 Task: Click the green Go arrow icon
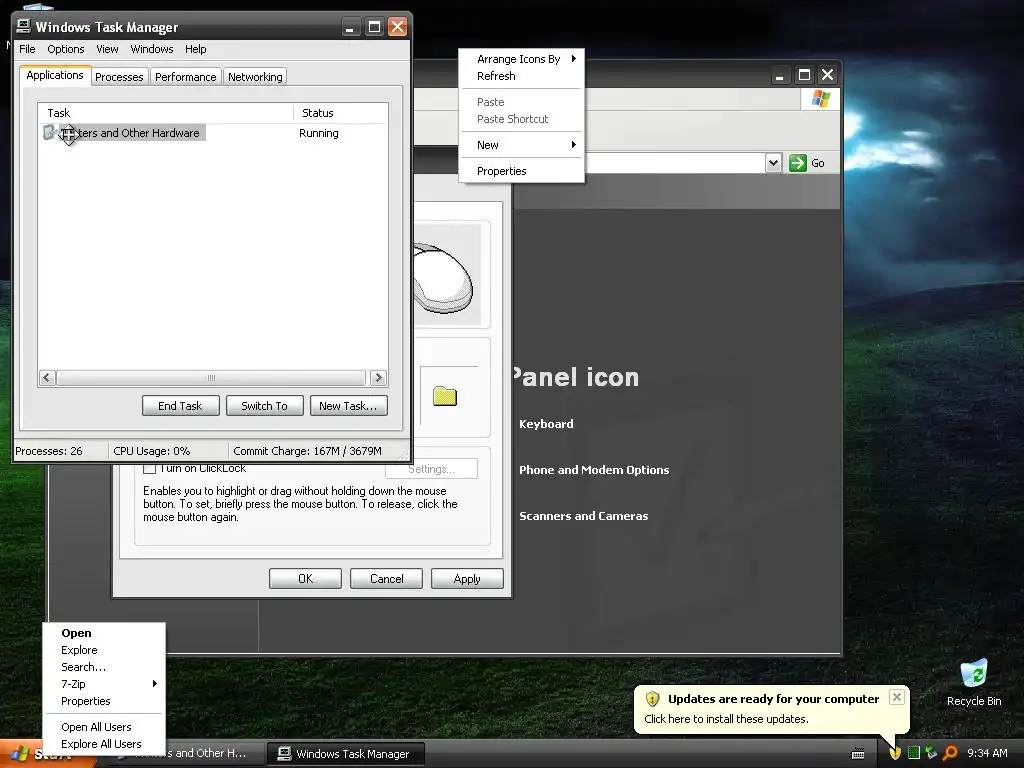[x=797, y=163]
